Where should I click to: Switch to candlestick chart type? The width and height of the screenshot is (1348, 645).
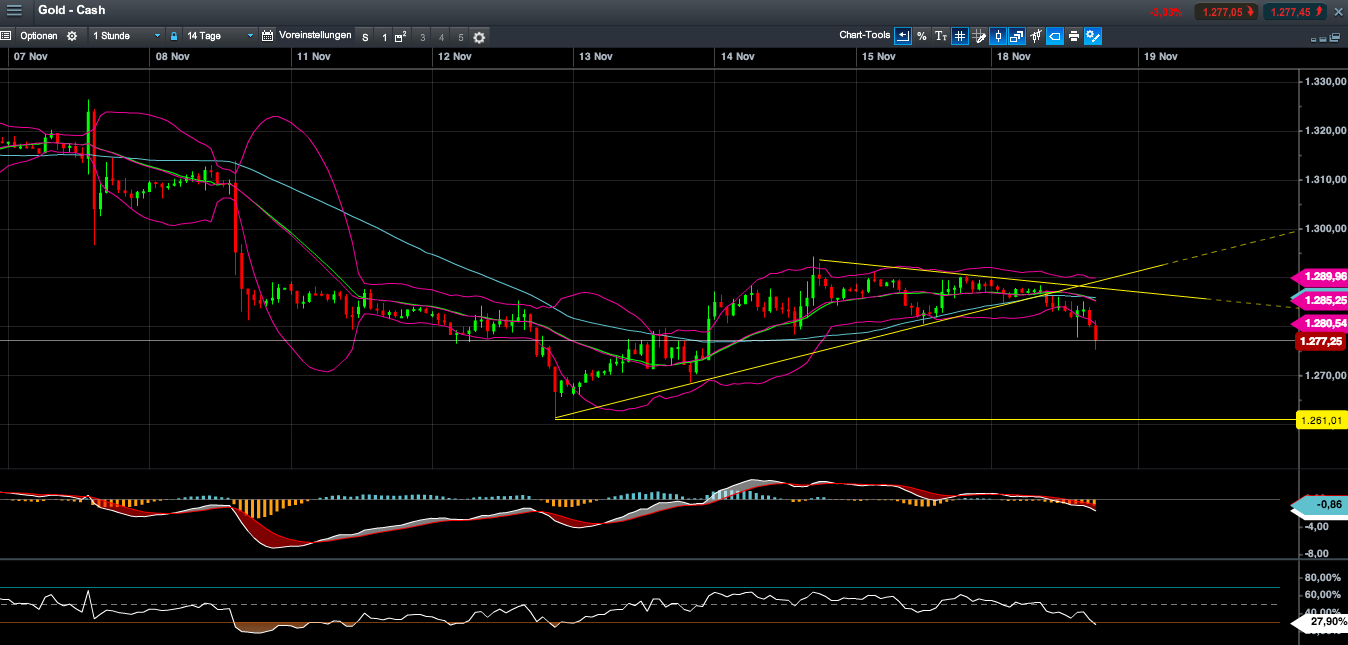pos(998,36)
